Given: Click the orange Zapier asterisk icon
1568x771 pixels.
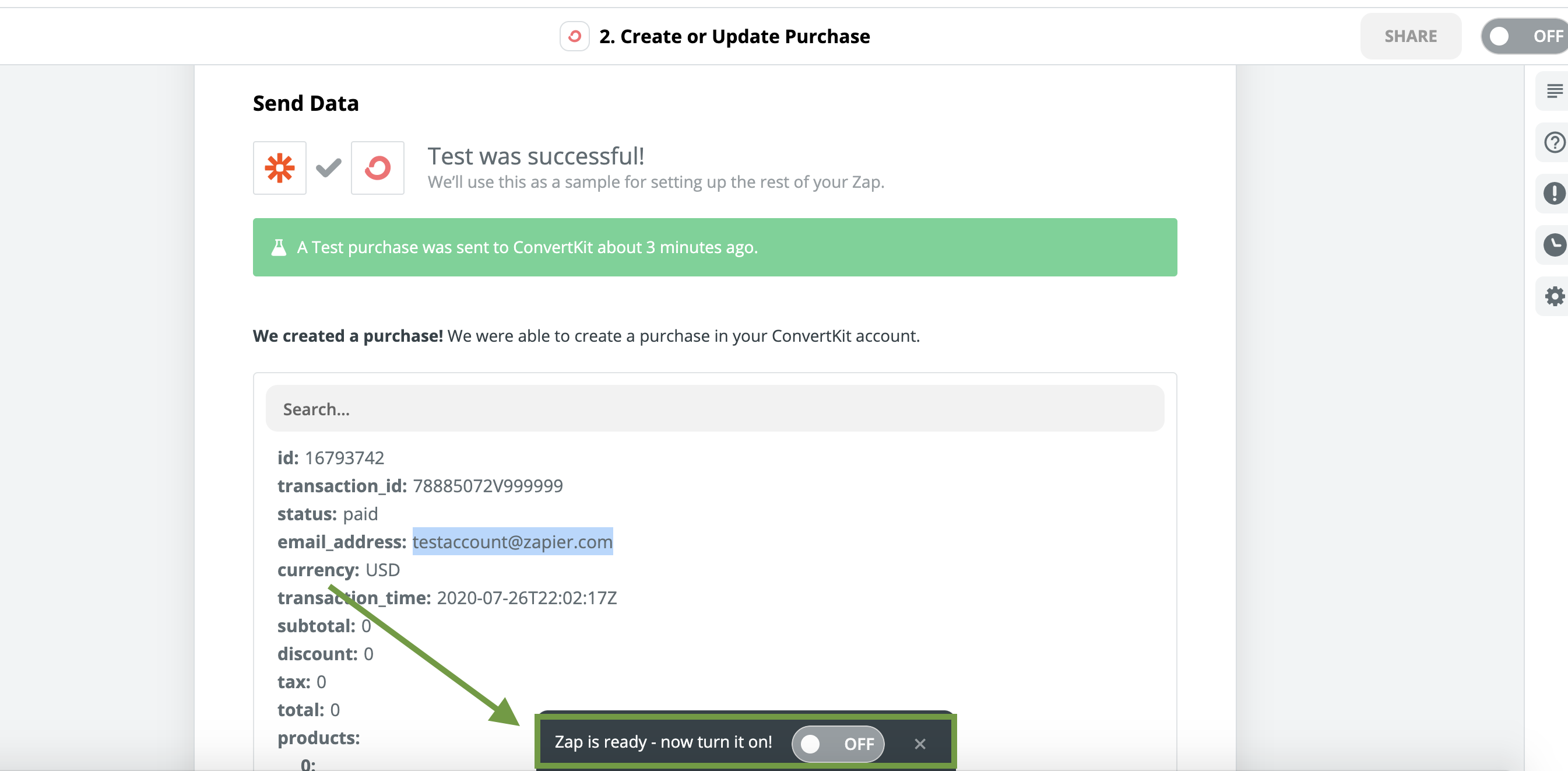Looking at the screenshot, I should pos(279,168).
